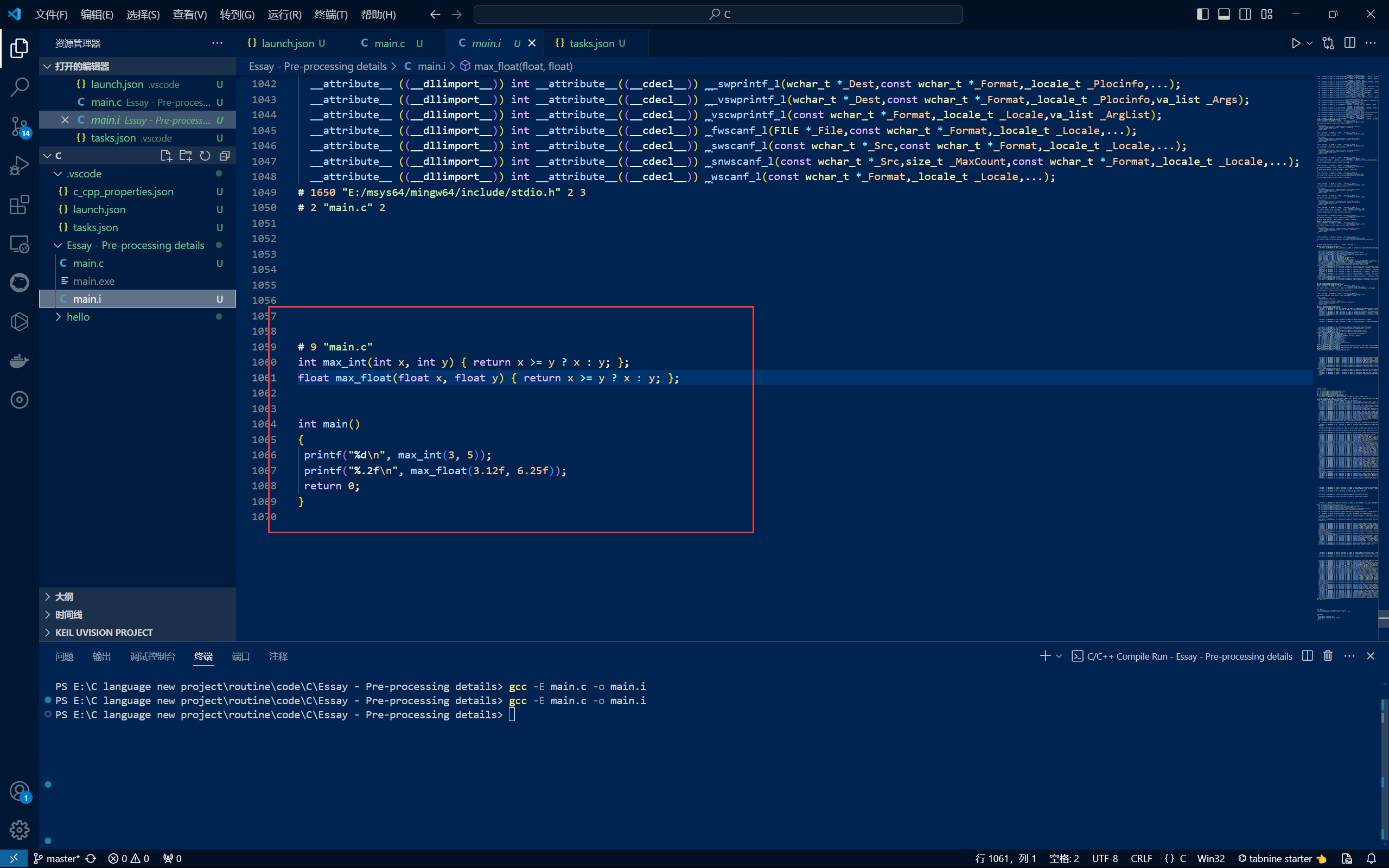Open new terminal profile dropdown
This screenshot has width=1389, height=868.
coord(1059,655)
